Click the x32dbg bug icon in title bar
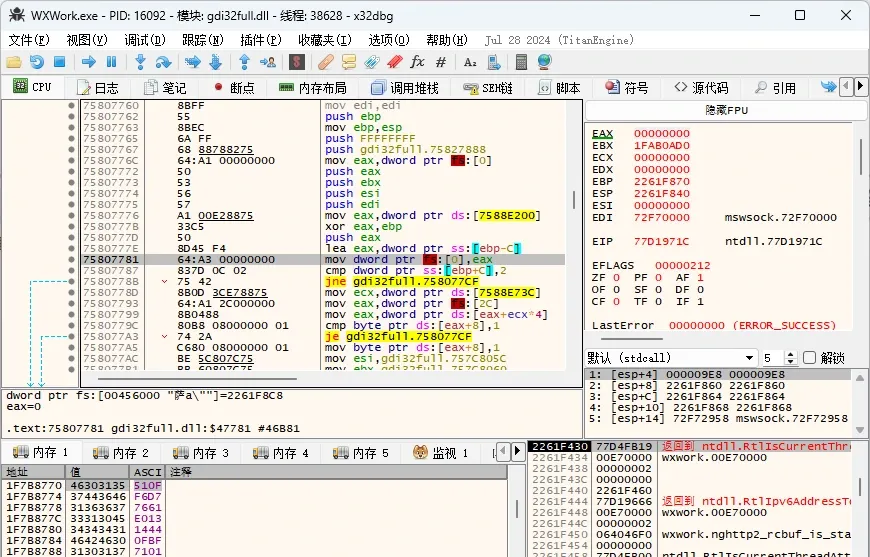This screenshot has height=557, width=870. [x=17, y=15]
